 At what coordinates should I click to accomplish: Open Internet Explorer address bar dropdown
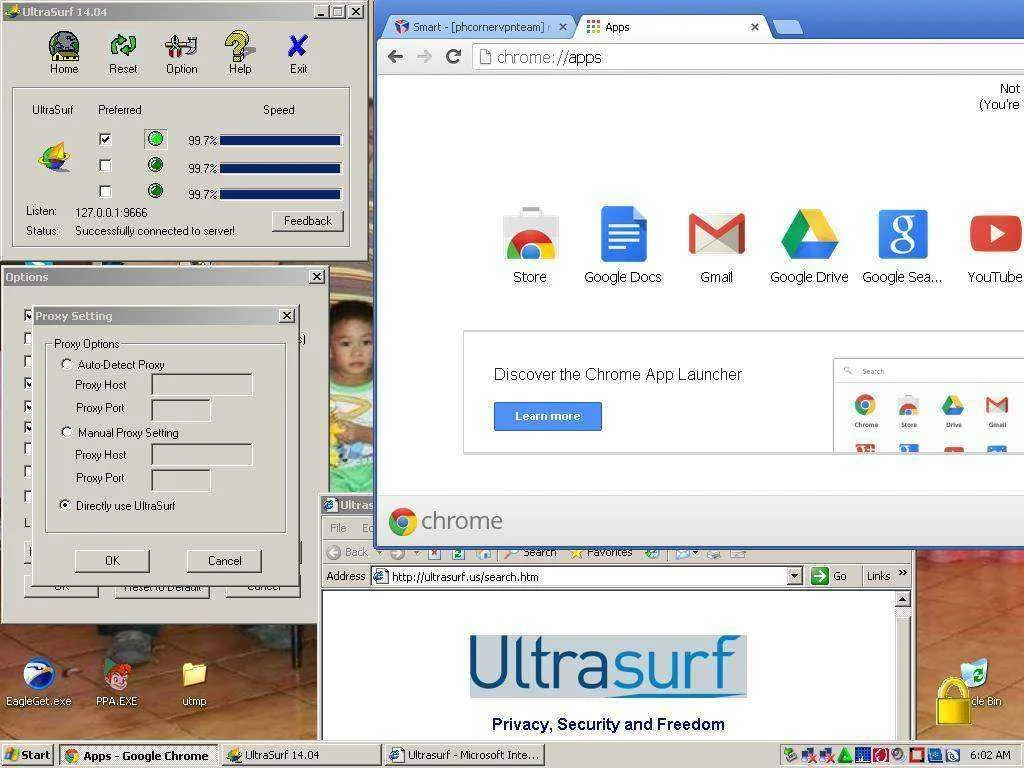(x=794, y=576)
